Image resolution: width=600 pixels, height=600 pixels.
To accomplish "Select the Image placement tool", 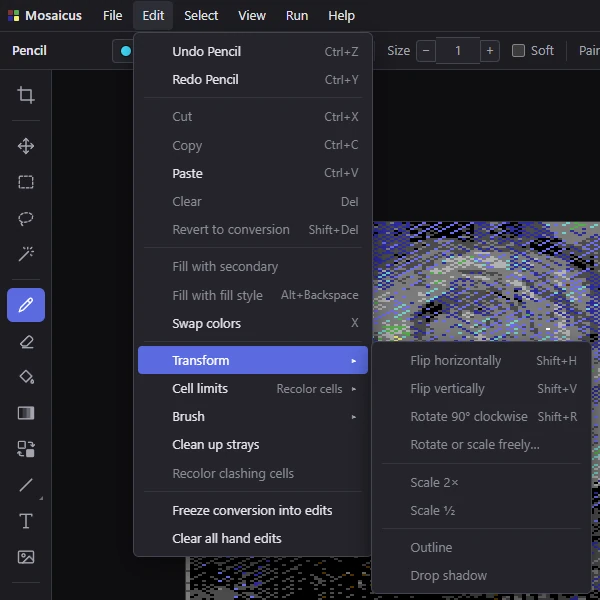I will tap(26, 557).
